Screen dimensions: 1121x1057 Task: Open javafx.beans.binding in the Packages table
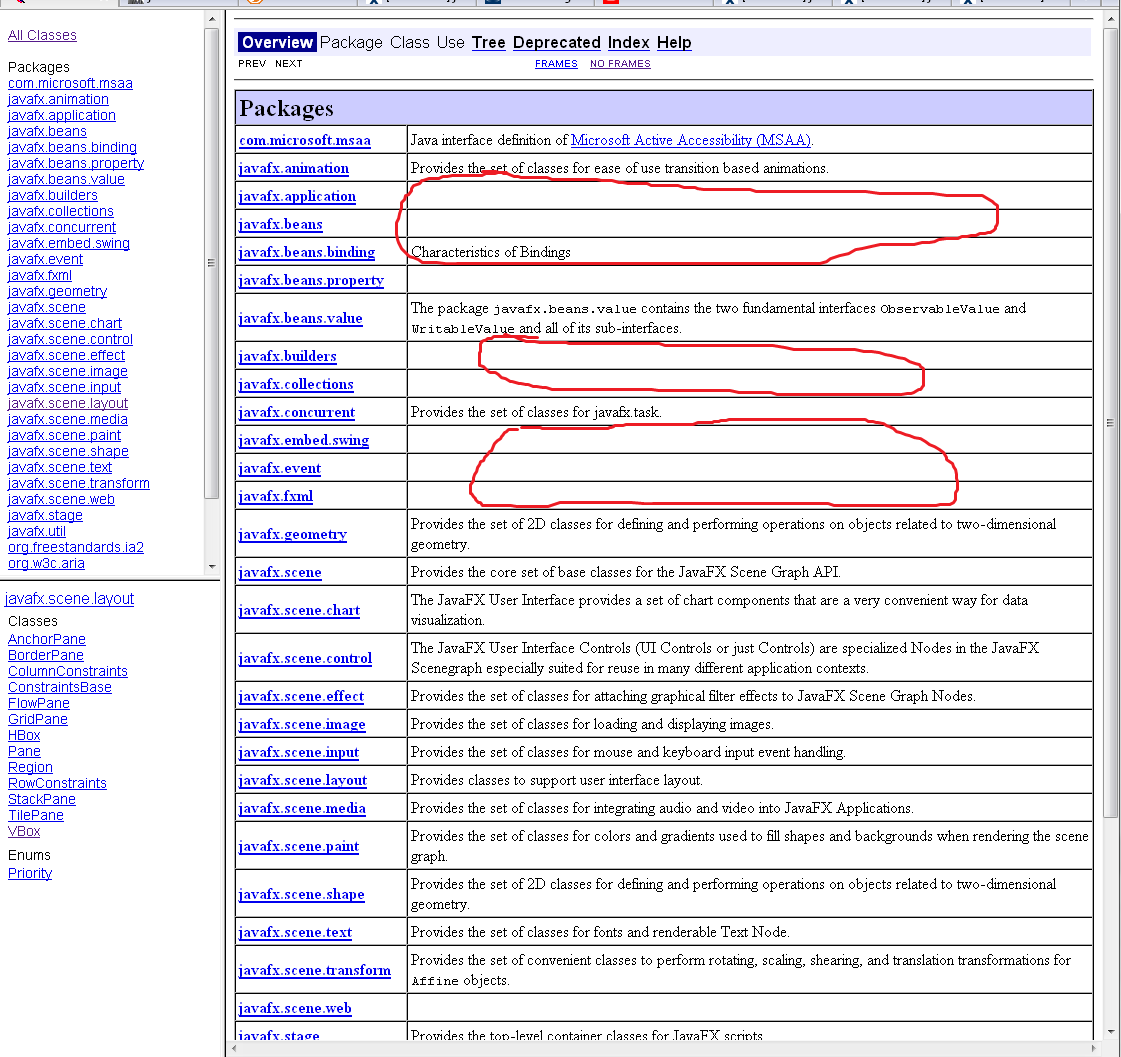click(x=306, y=252)
